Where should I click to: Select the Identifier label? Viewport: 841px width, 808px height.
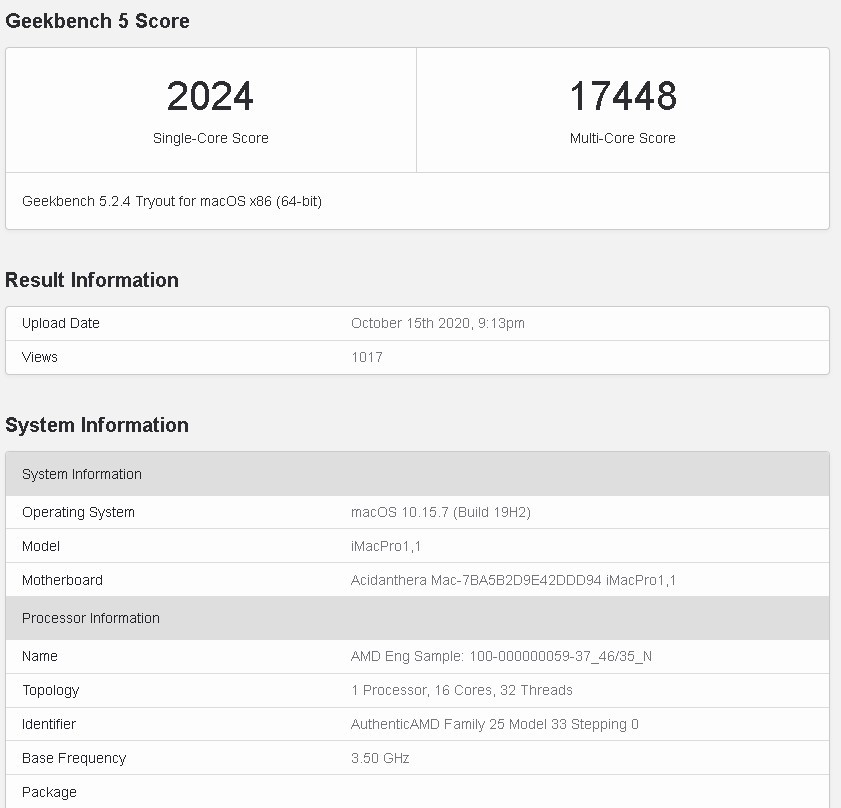(x=49, y=724)
